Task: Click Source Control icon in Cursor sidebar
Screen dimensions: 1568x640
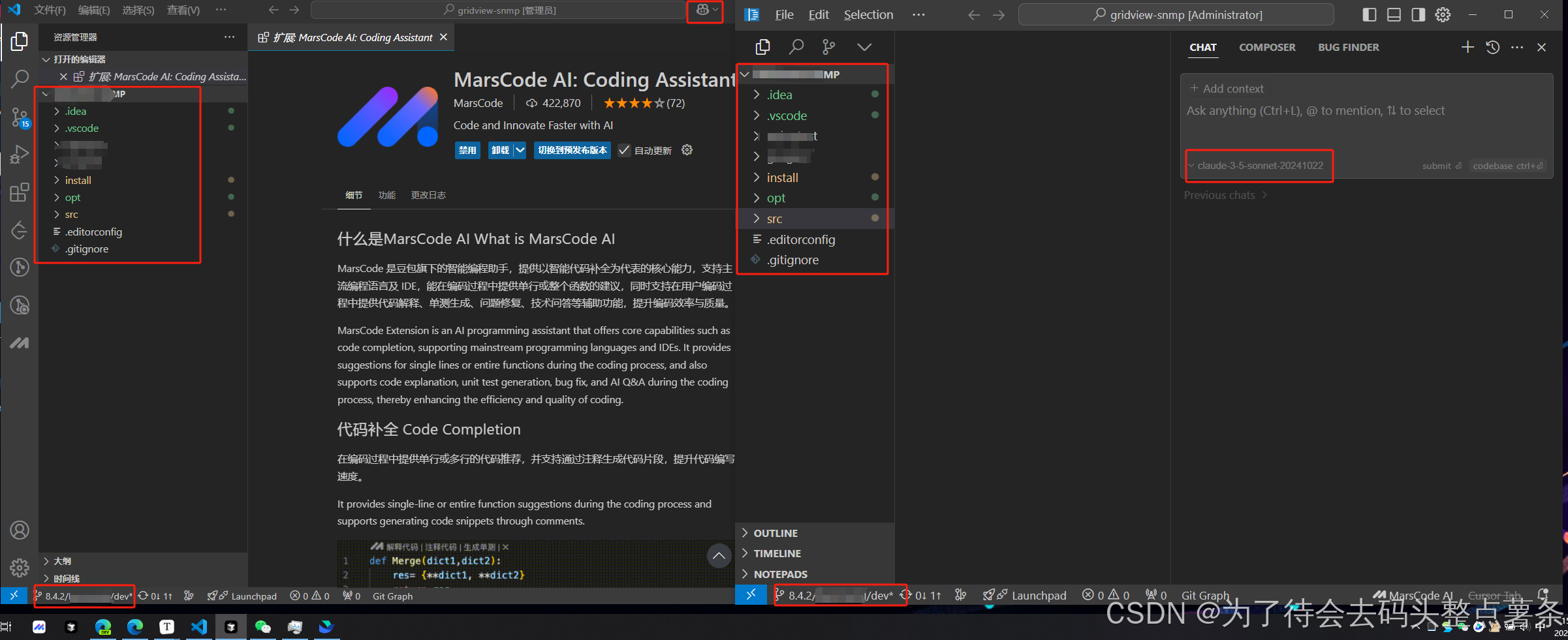Action: click(x=828, y=47)
